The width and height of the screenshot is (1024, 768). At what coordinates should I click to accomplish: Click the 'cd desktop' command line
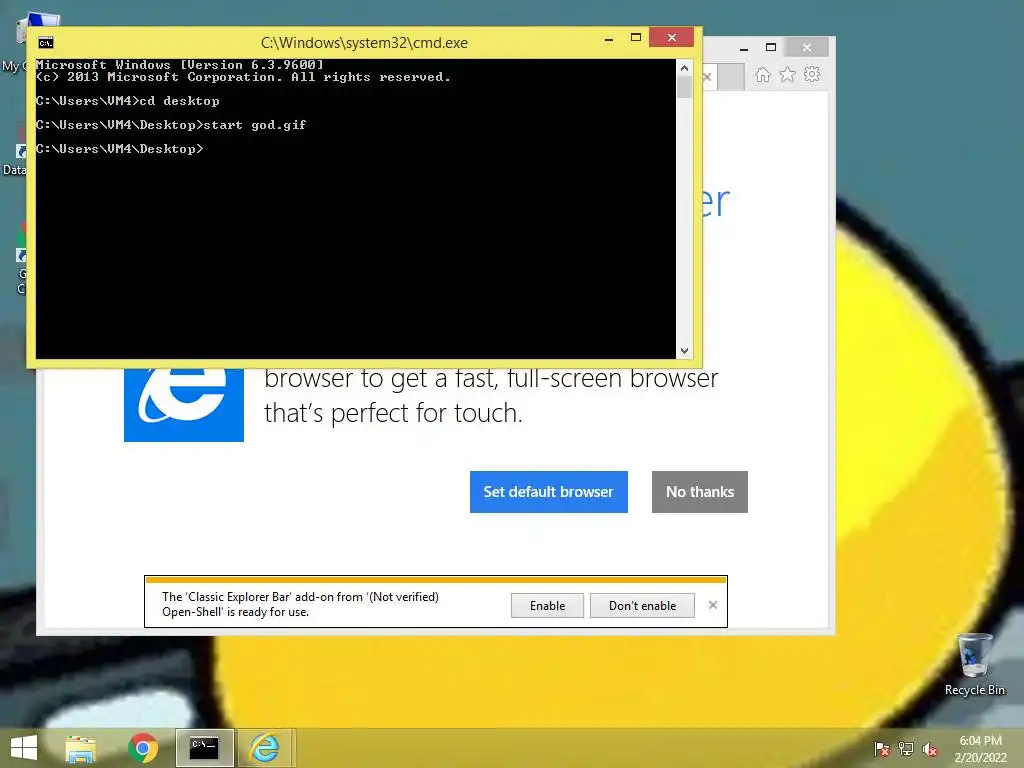[179, 101]
